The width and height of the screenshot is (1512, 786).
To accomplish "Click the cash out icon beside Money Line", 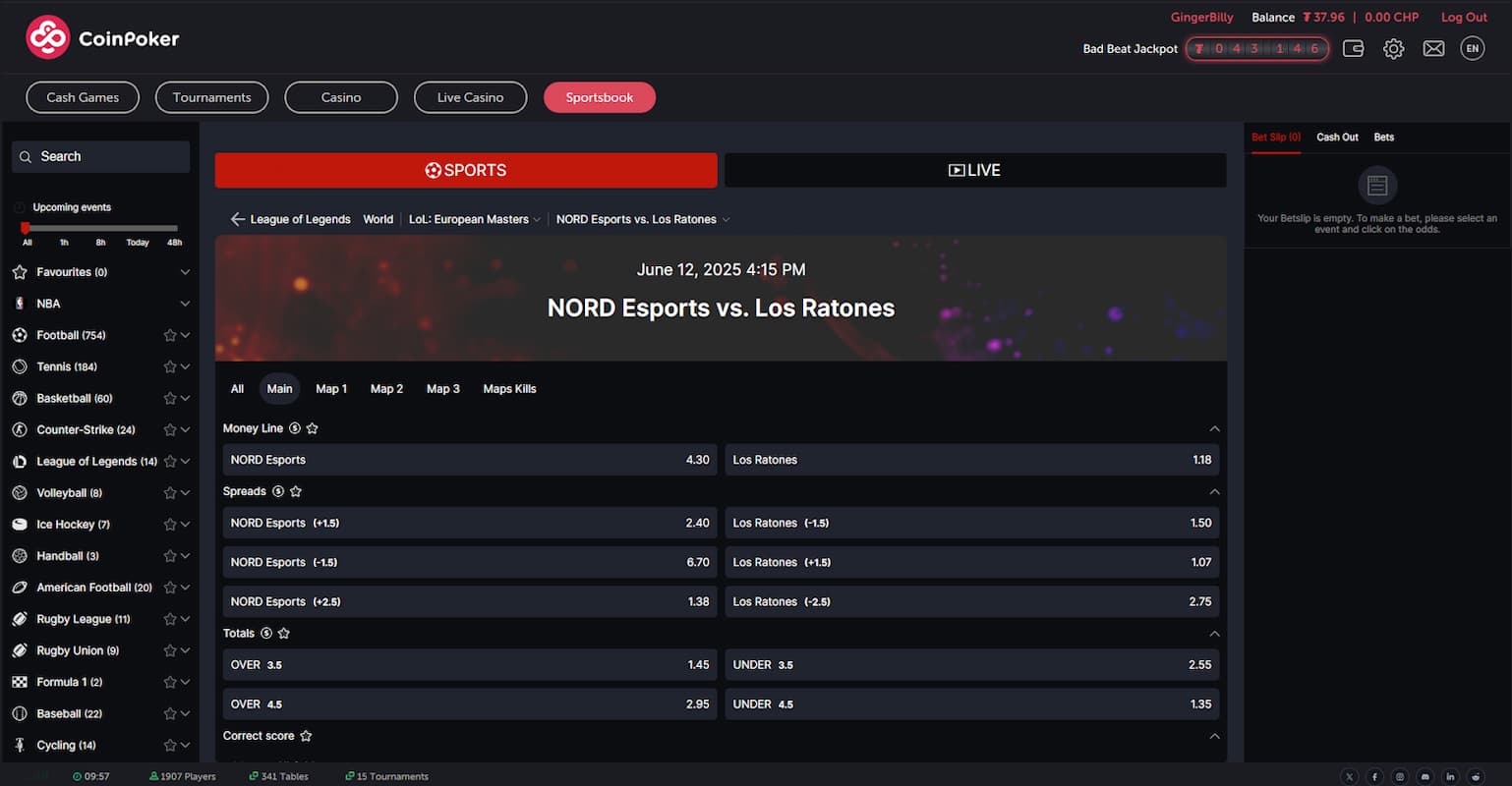I will tap(295, 428).
